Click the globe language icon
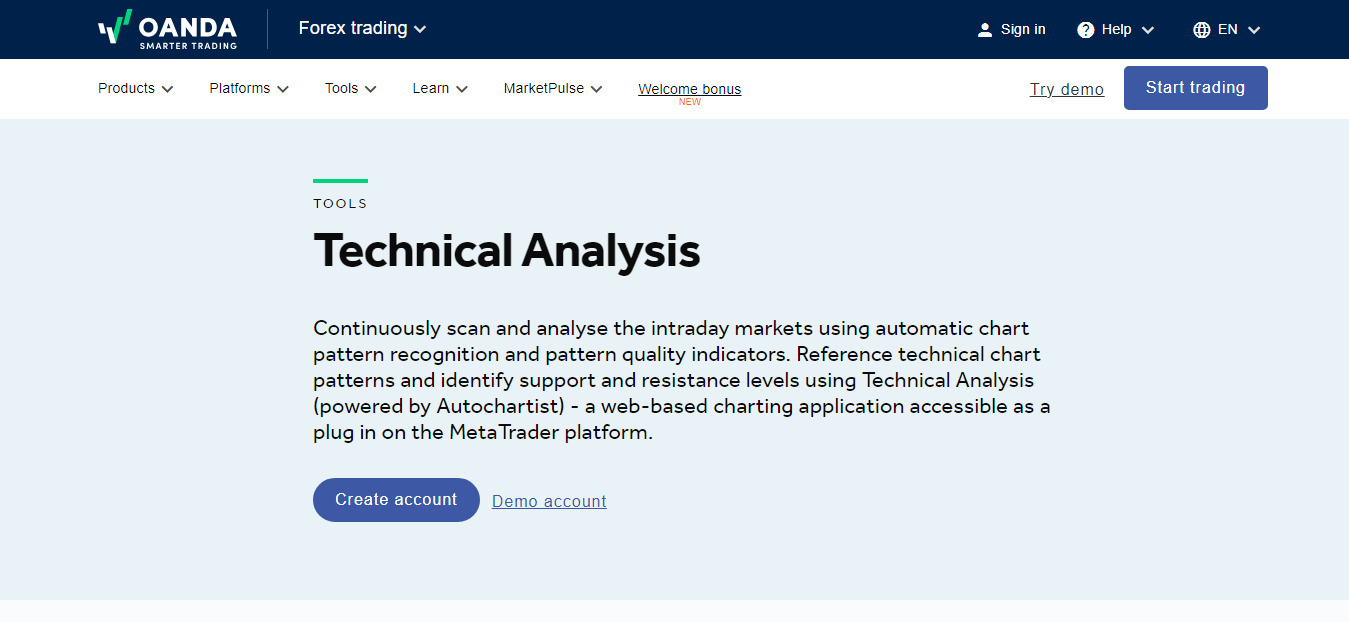This screenshot has width=1349, height=622. (x=1202, y=30)
